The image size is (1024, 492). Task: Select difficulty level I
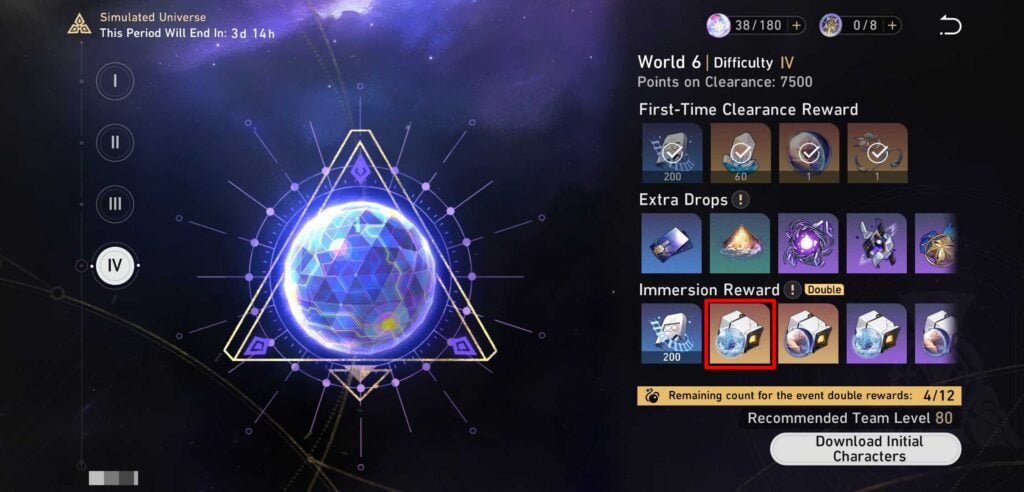115,81
